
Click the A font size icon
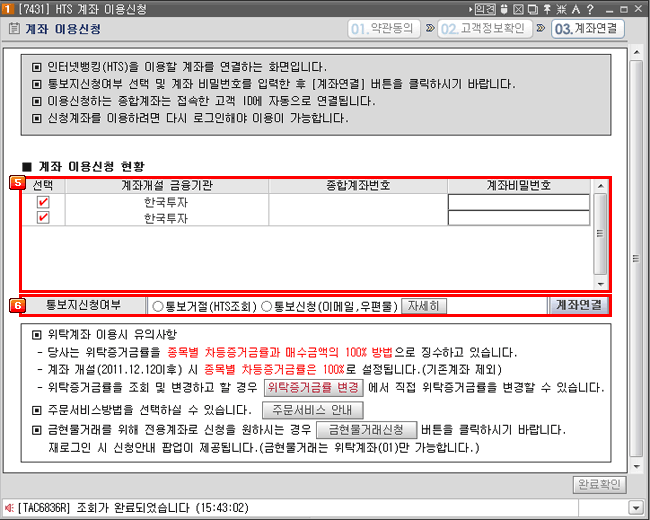pyautogui.click(x=576, y=9)
